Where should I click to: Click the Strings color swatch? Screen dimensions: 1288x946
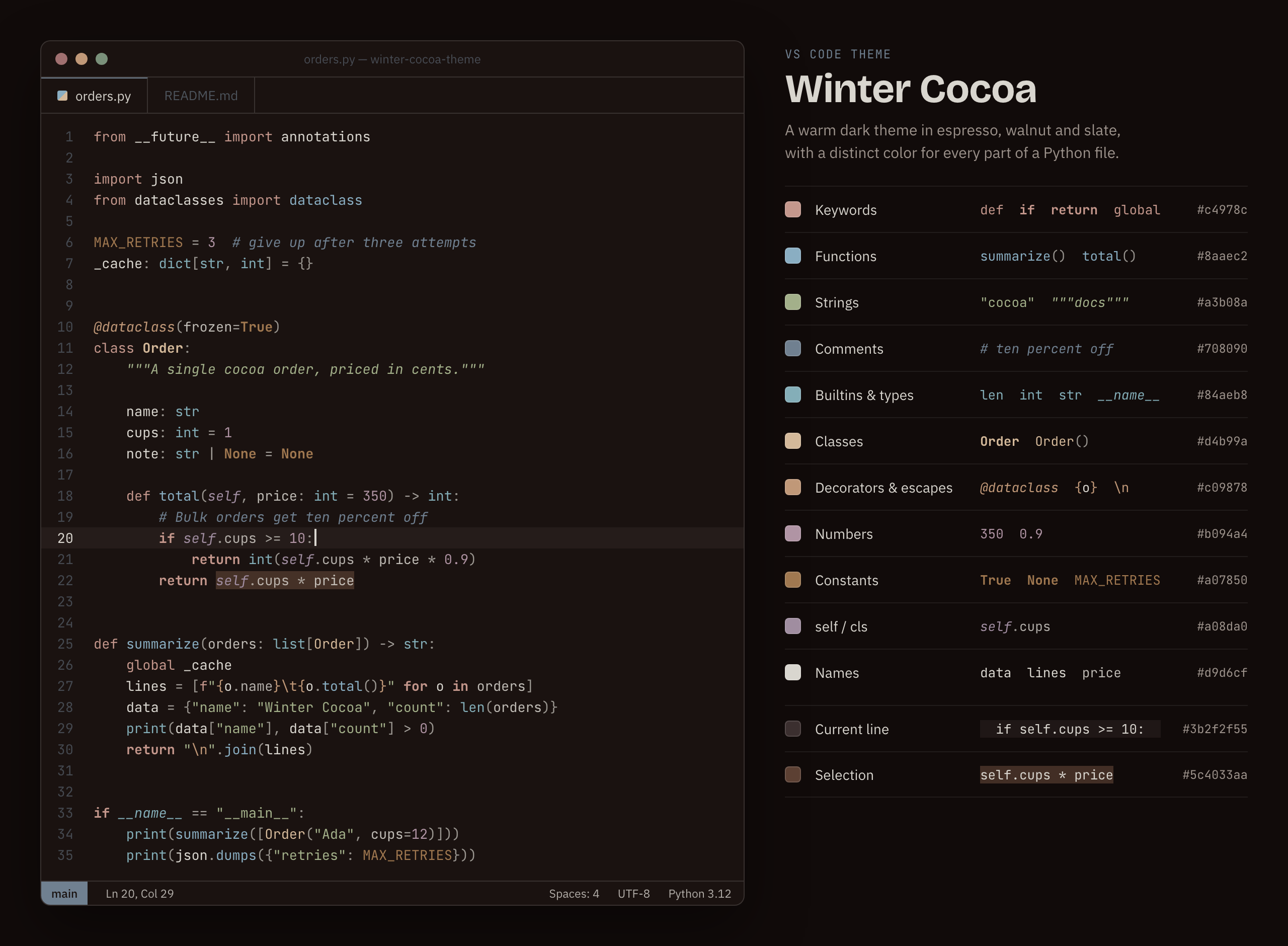[x=793, y=302]
